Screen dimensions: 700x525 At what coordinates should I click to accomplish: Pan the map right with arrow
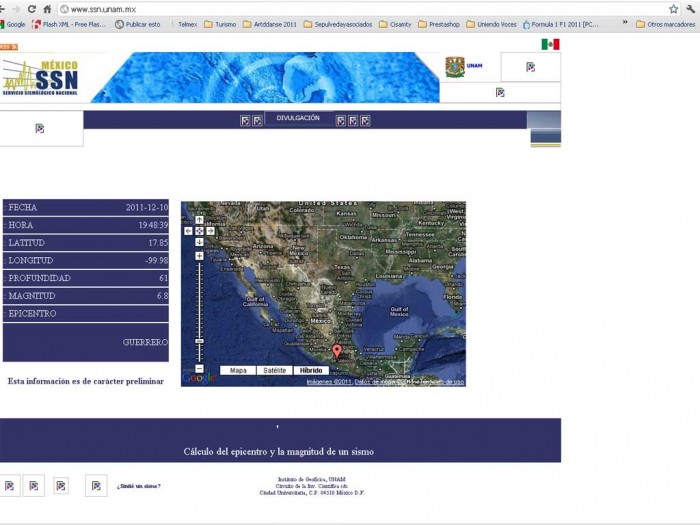point(210,231)
